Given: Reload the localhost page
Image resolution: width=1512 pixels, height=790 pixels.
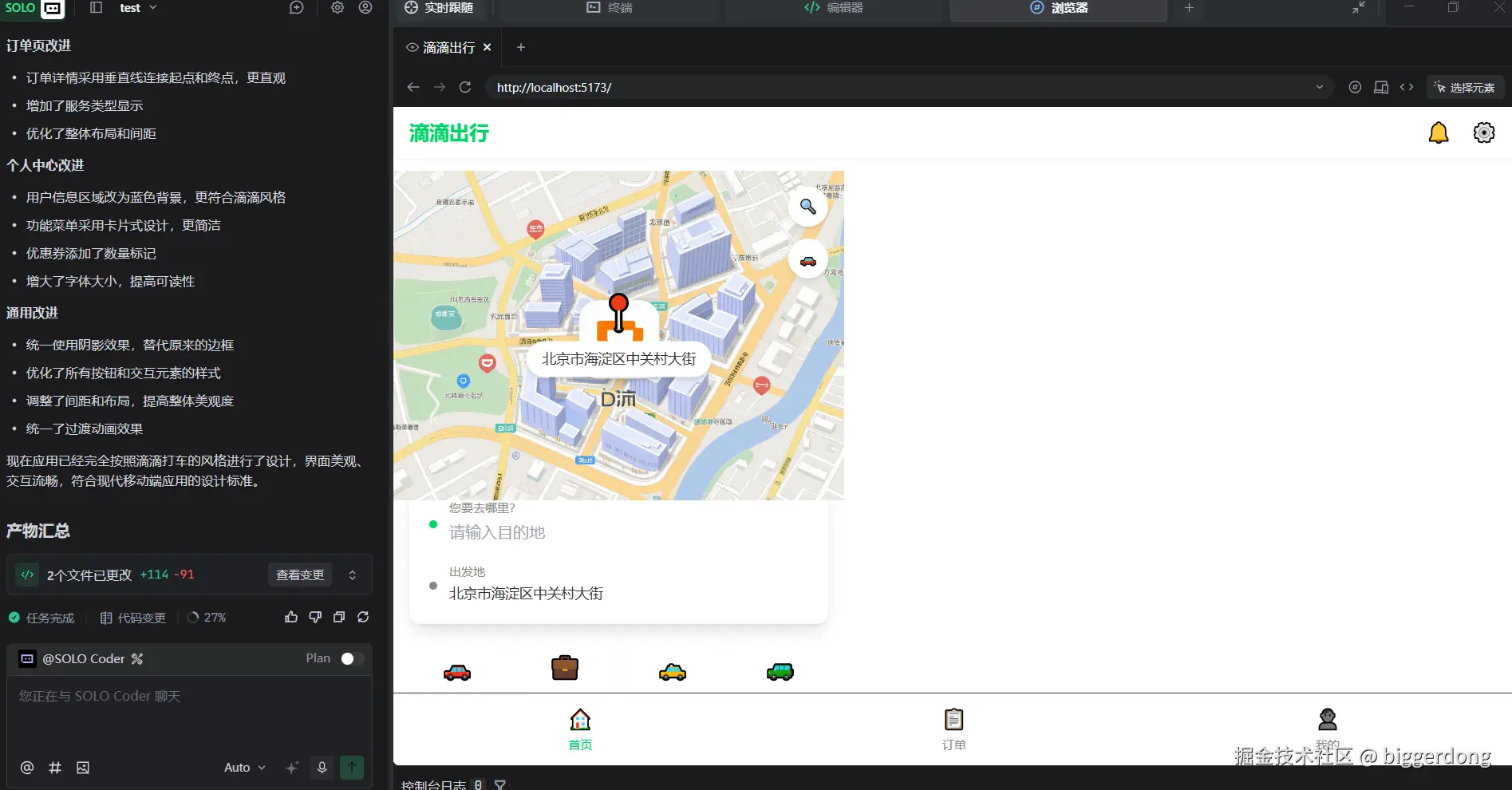Looking at the screenshot, I should (465, 87).
